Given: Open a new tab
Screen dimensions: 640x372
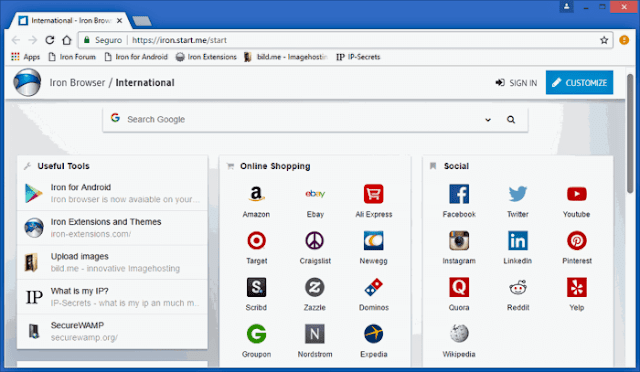Looking at the screenshot, I should 142,20.
